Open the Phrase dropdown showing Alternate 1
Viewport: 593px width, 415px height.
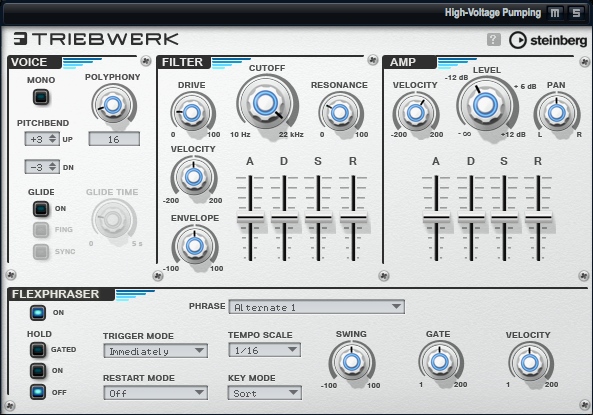[x=317, y=307]
